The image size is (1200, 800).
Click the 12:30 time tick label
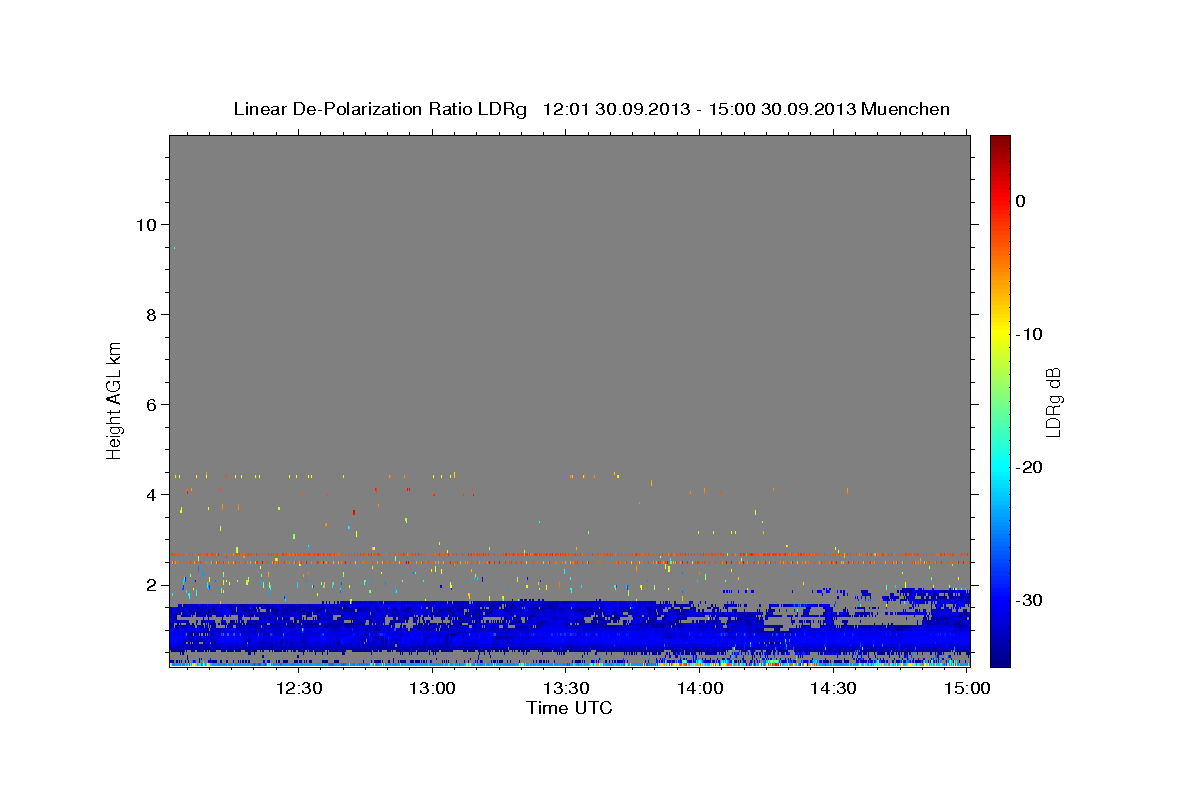point(300,688)
